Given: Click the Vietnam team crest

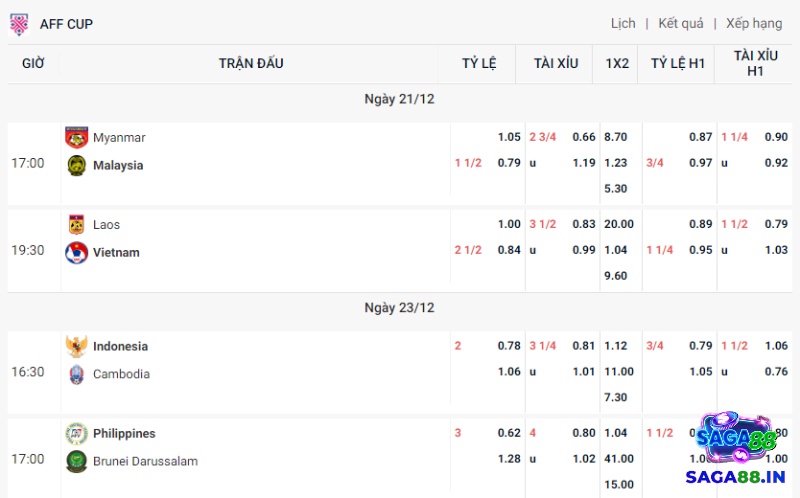Looking at the screenshot, I should coord(76,253).
